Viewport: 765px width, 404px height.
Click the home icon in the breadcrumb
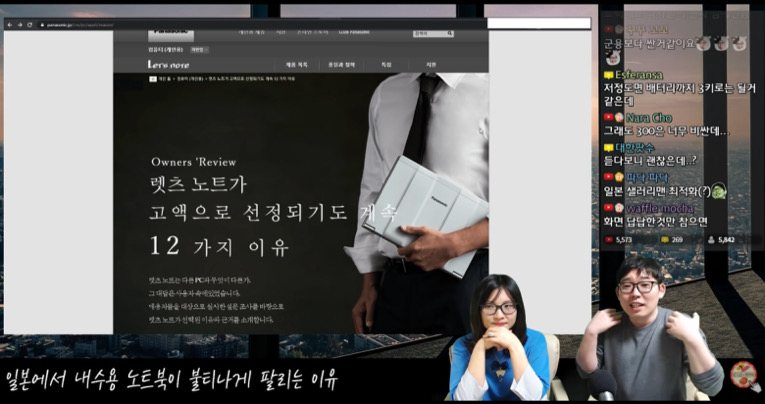(153, 78)
